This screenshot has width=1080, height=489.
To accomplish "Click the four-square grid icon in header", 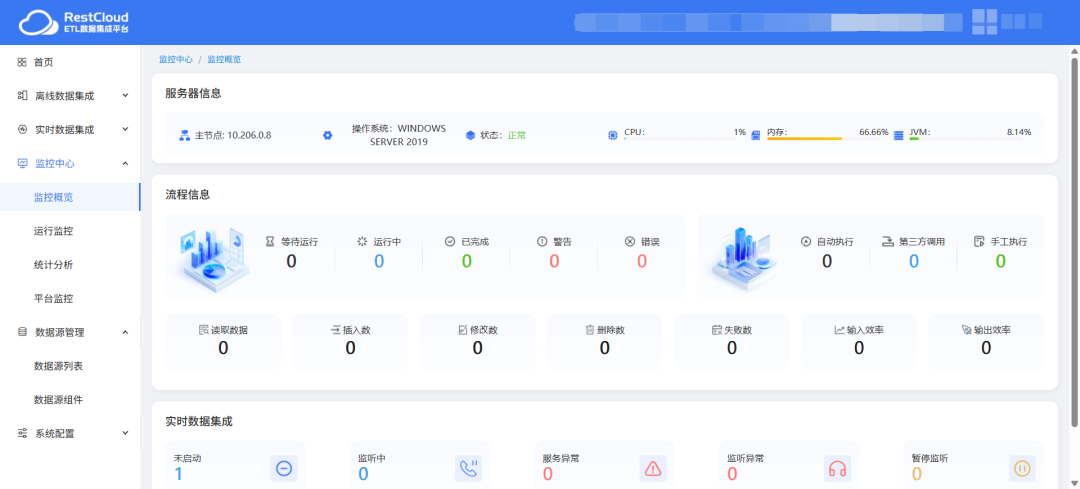I will (984, 22).
